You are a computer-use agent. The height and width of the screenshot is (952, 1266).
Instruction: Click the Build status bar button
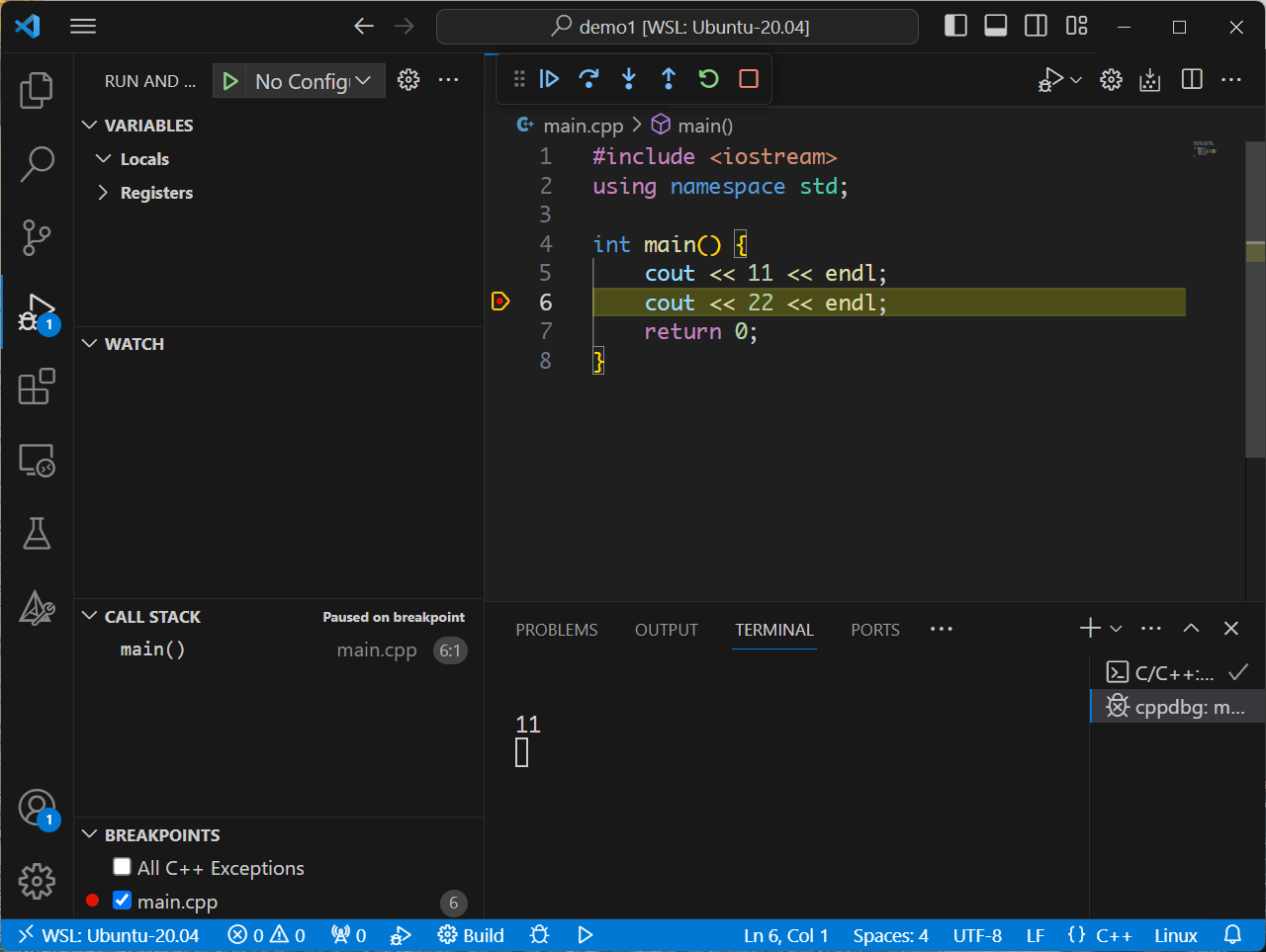(x=471, y=935)
